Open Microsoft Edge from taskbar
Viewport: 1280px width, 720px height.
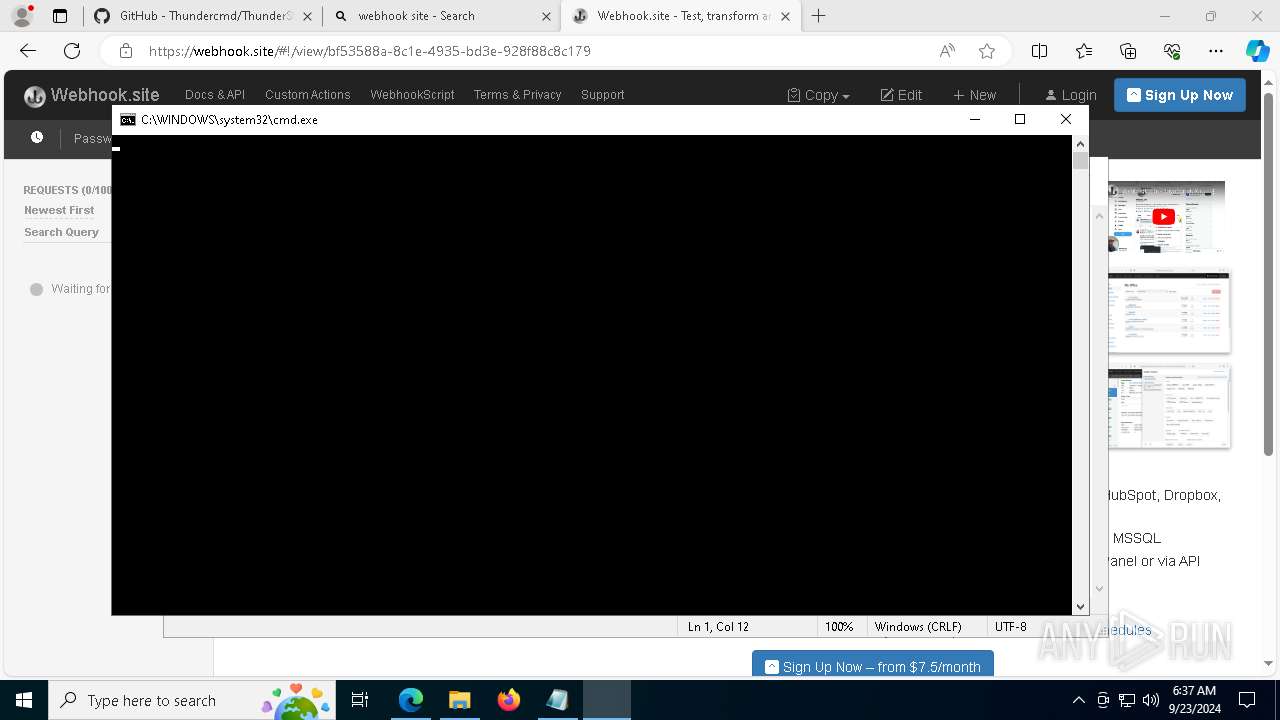click(410, 700)
